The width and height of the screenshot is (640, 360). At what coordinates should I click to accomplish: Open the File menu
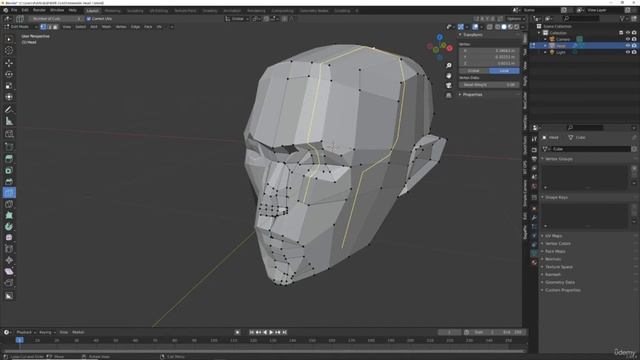click(x=14, y=10)
